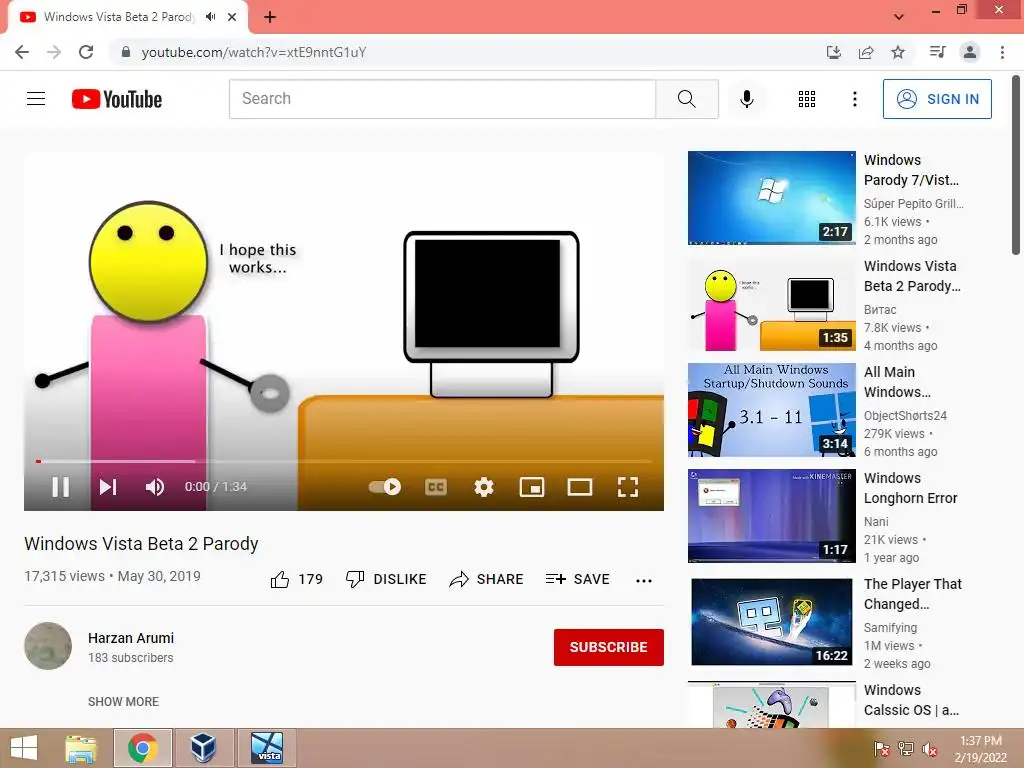Pause the video with the pause button

pyautogui.click(x=61, y=487)
